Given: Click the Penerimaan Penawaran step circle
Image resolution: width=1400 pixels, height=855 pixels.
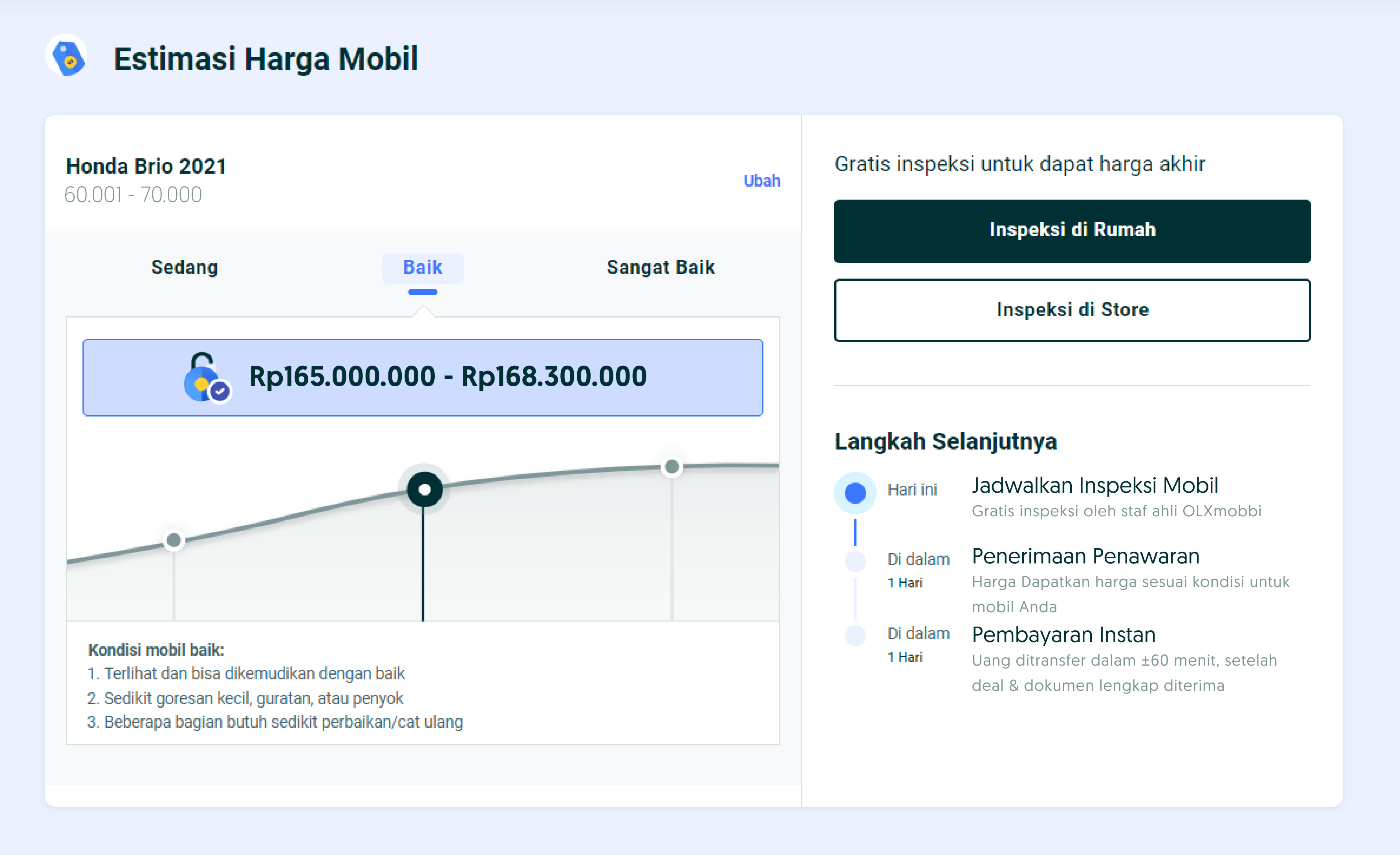Looking at the screenshot, I should 855,561.
